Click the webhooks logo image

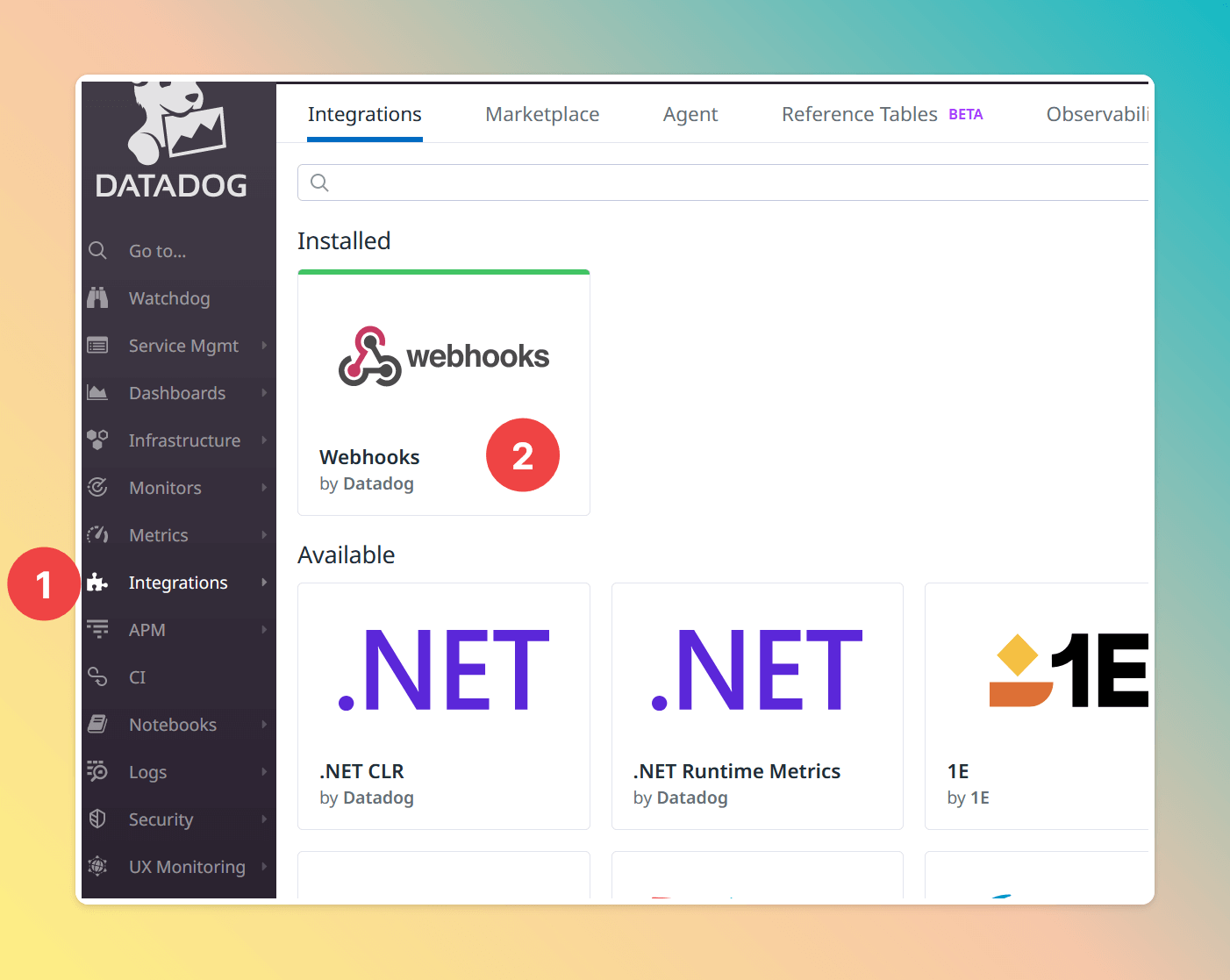pos(444,356)
